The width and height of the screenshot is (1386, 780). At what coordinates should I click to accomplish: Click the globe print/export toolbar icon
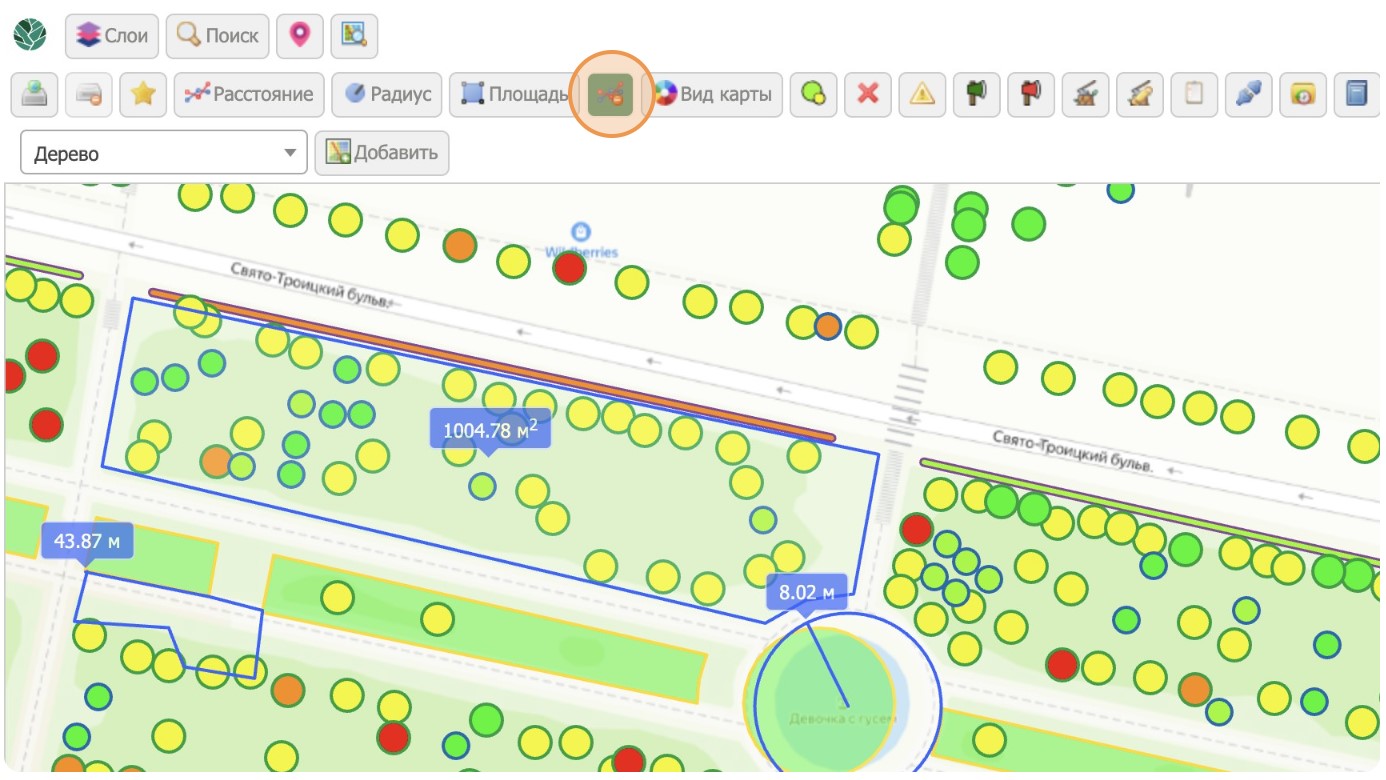36,95
